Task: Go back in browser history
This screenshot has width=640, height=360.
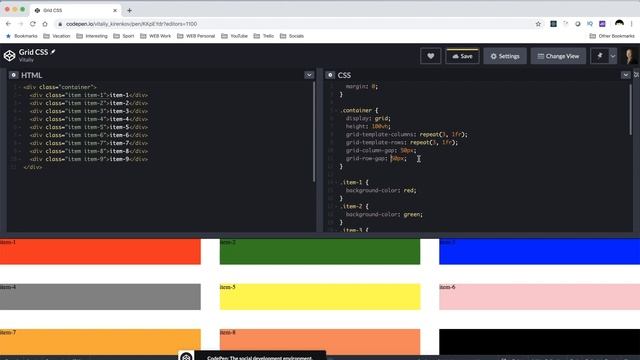Action: click(9, 24)
